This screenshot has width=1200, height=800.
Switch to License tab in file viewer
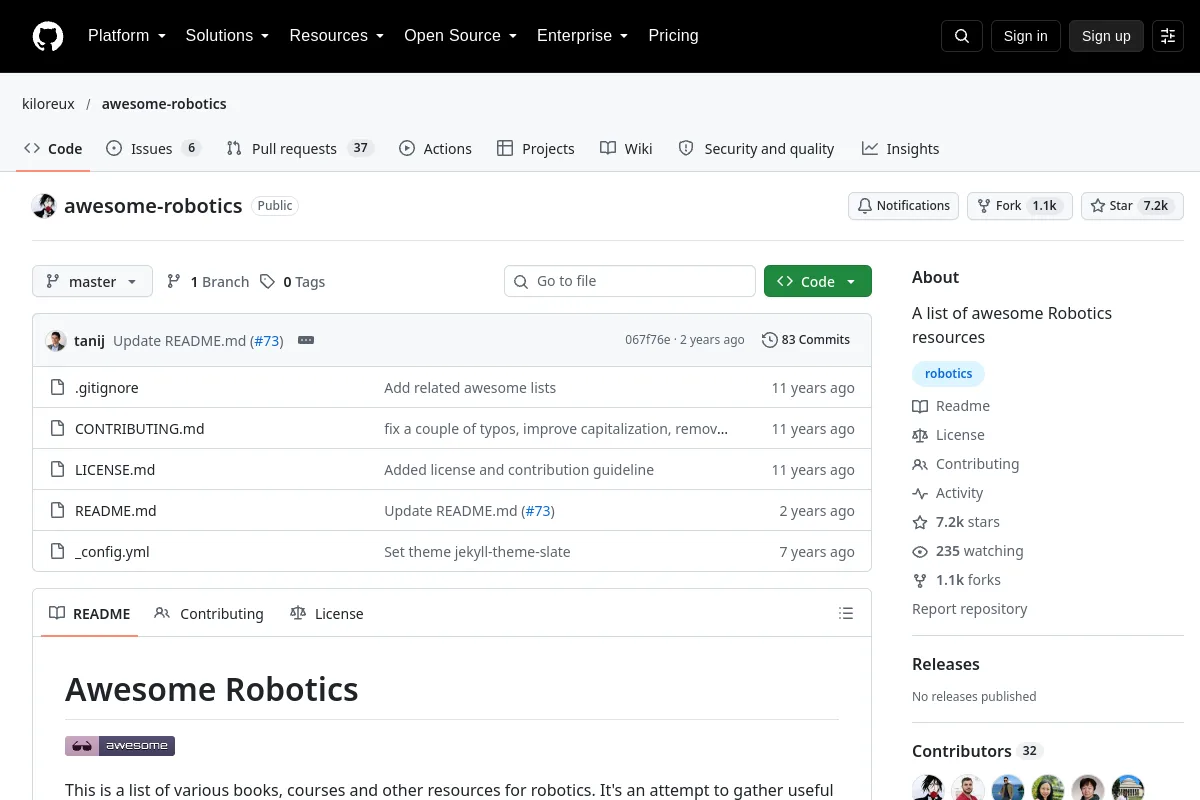[327, 614]
